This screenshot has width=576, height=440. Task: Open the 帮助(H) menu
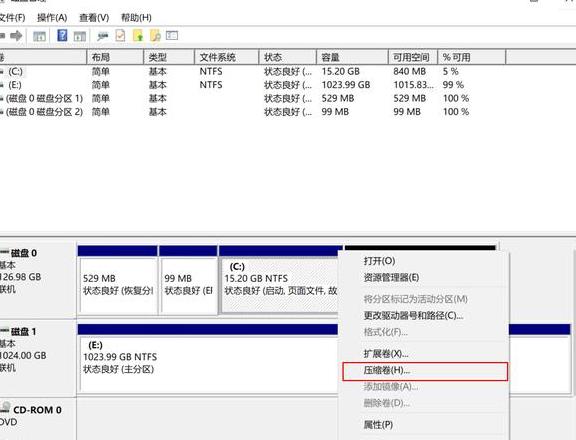click(136, 17)
